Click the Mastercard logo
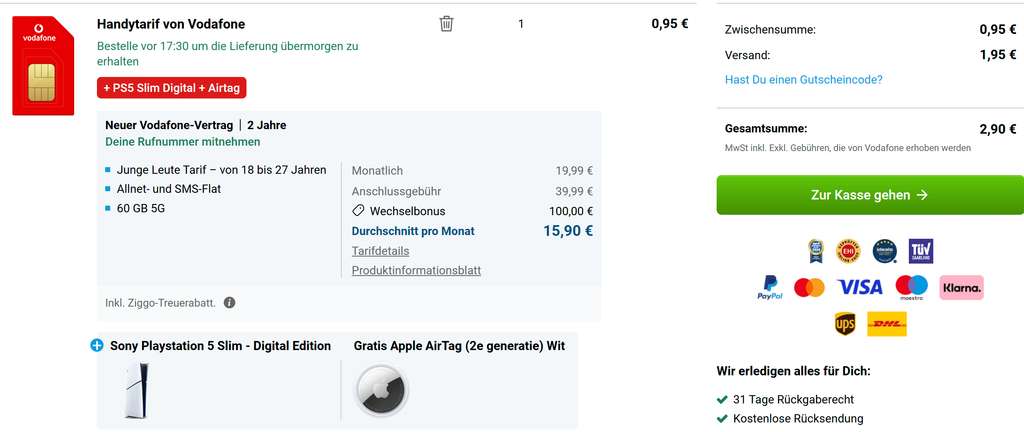Viewport: 1024px width, 432px height. click(x=809, y=287)
